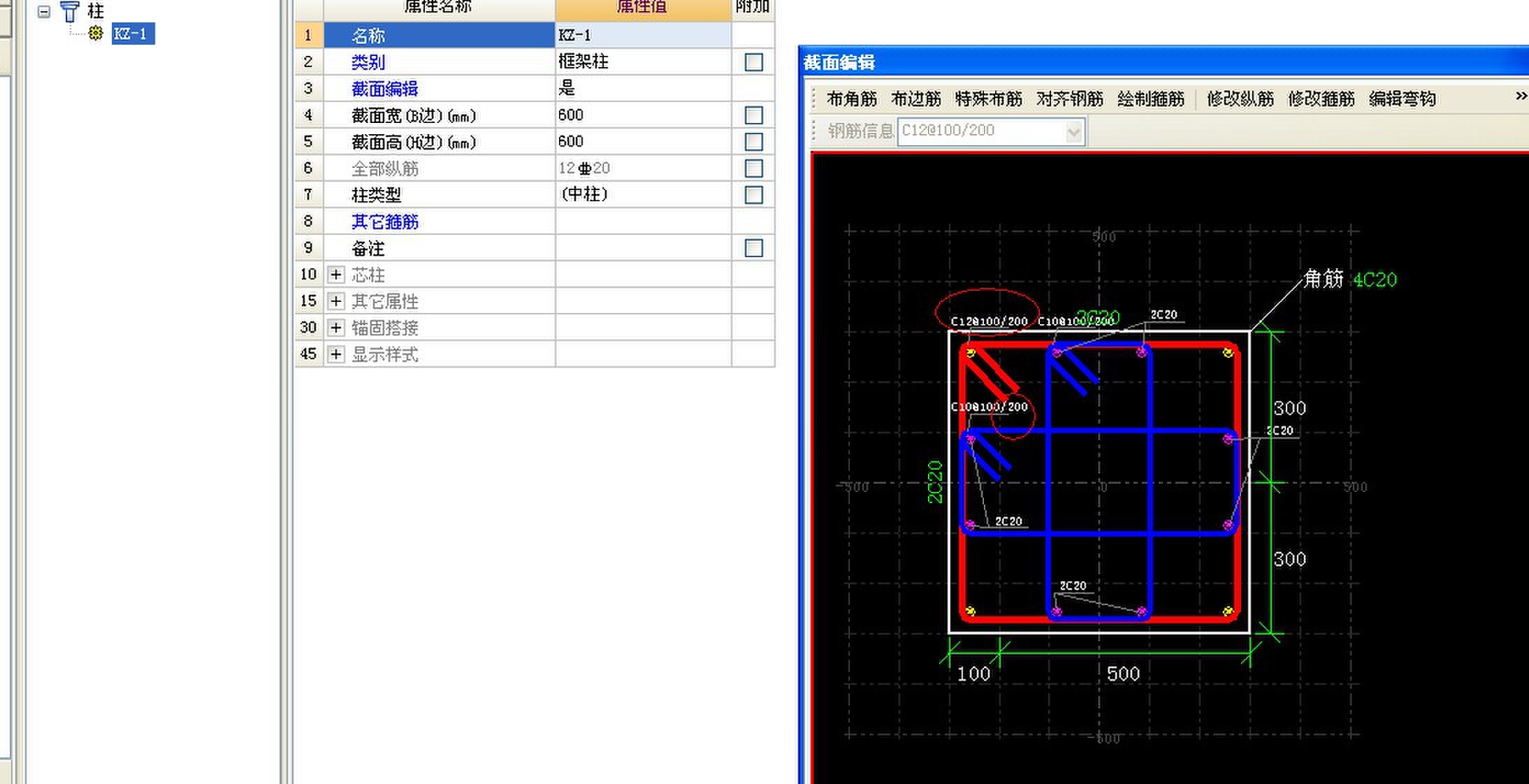Check the 附加 box for 截面宽

(x=753, y=115)
